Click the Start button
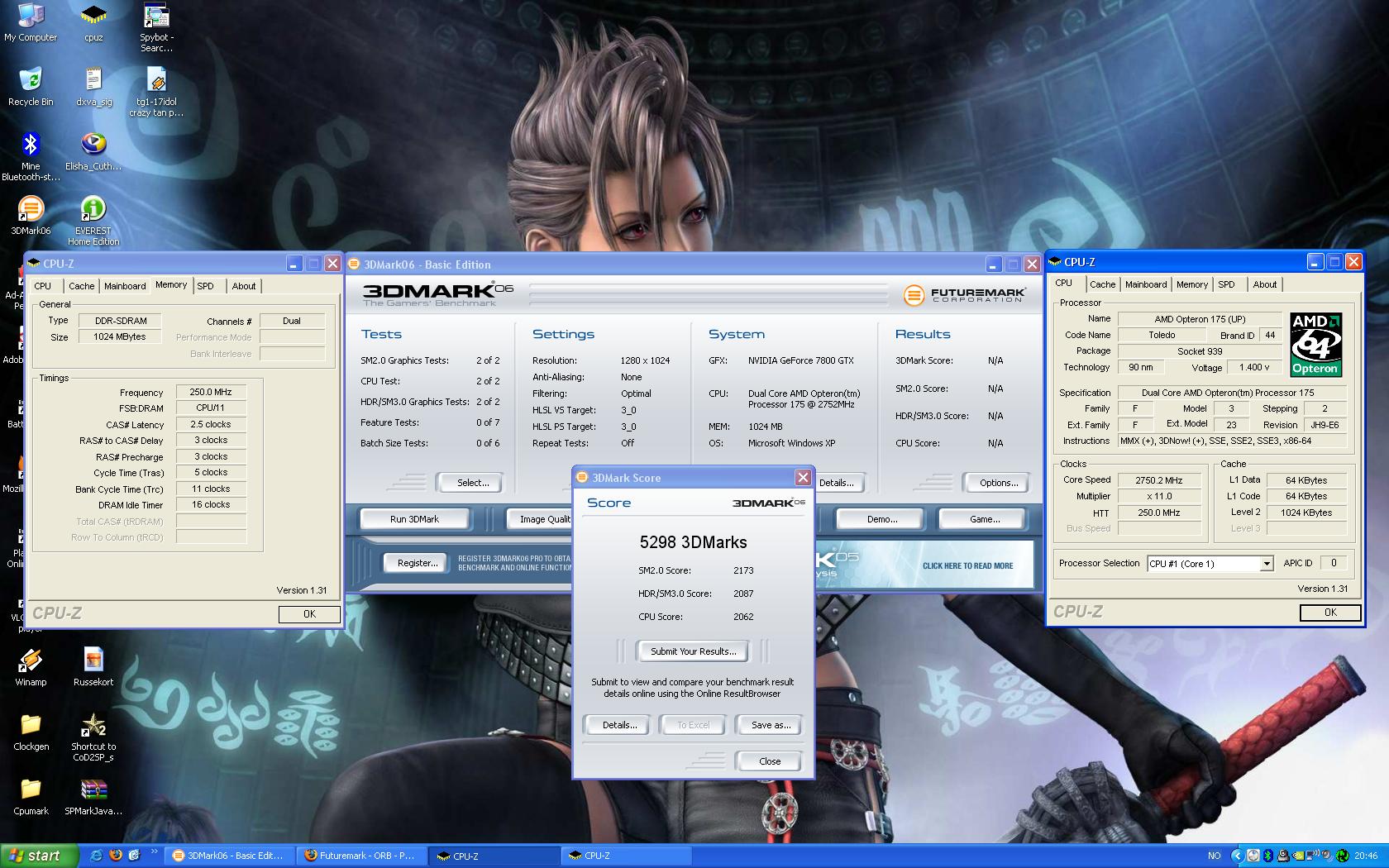This screenshot has height=868, width=1389. tap(39, 856)
